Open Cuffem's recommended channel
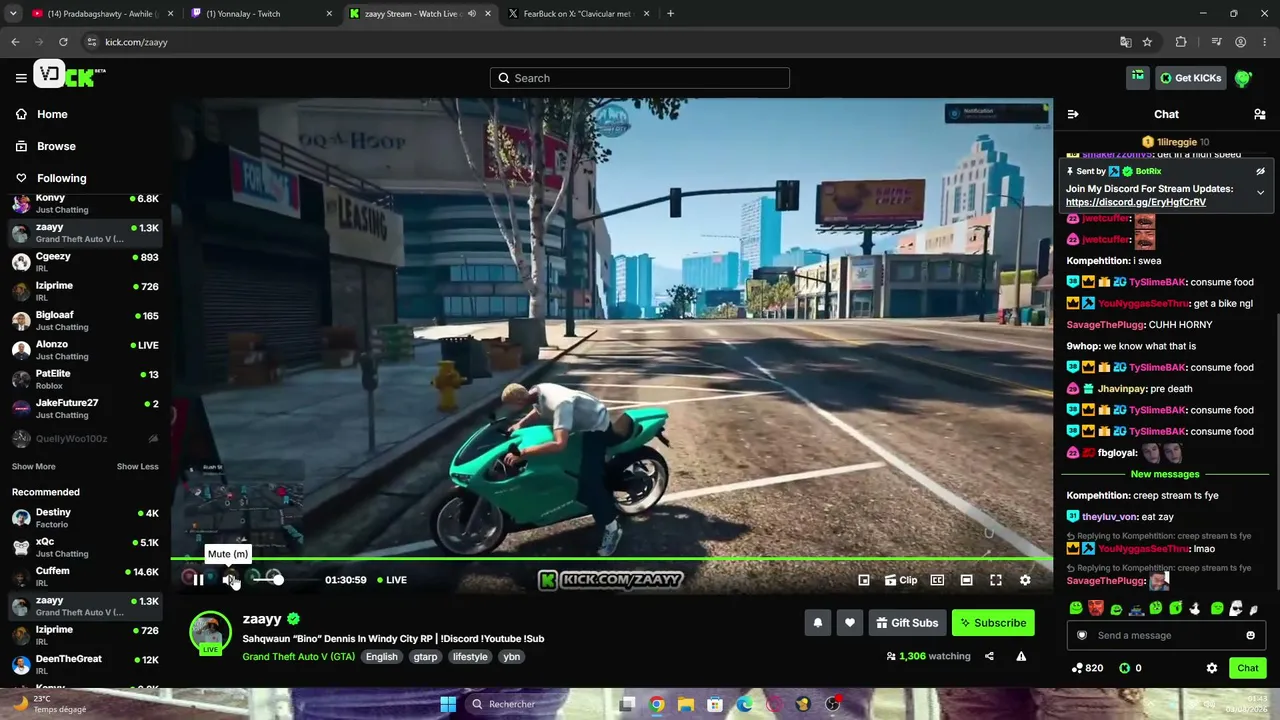Screen dimensions: 1280x720 tap(85, 577)
